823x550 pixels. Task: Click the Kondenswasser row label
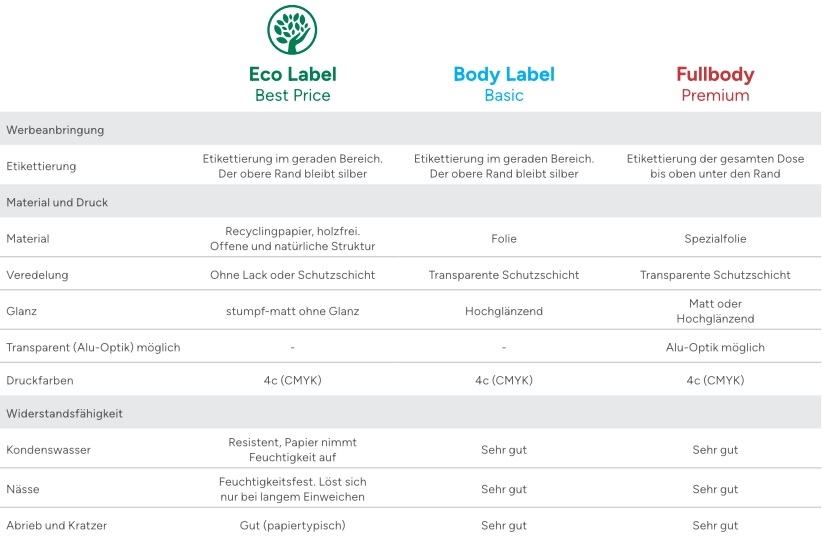click(48, 449)
